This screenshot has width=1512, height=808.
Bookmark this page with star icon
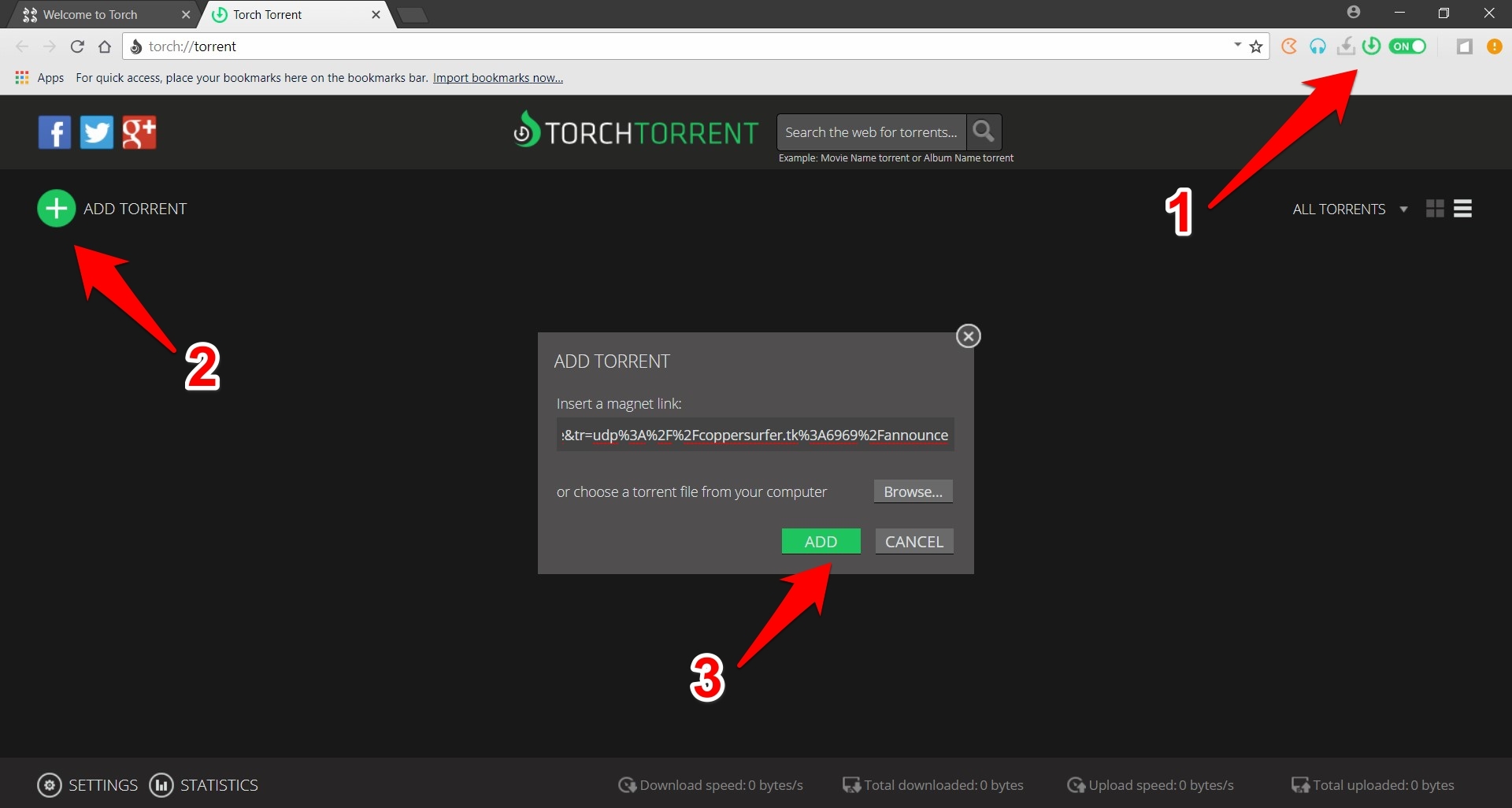(1256, 46)
